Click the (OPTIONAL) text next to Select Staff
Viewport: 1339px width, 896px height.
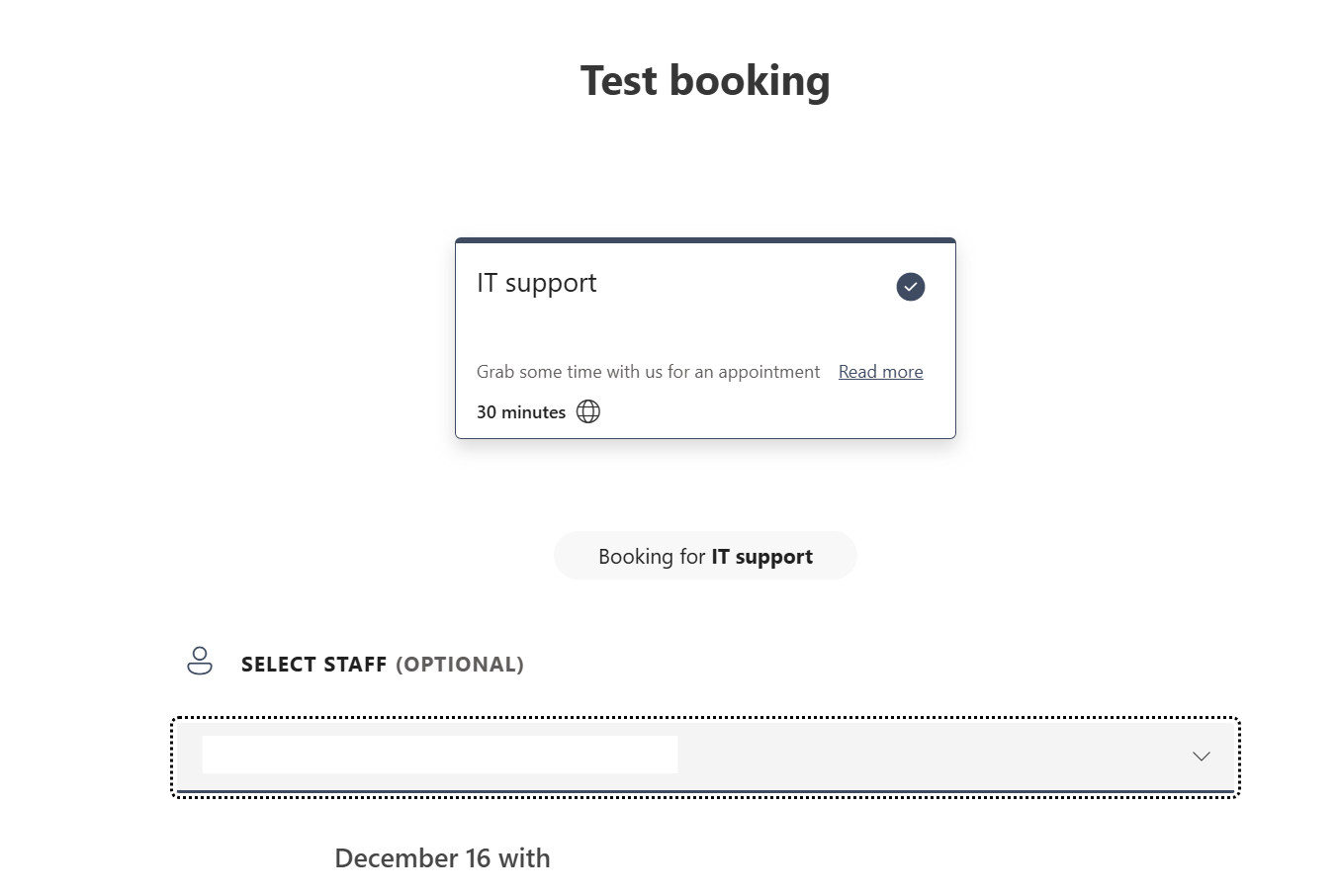coord(460,665)
